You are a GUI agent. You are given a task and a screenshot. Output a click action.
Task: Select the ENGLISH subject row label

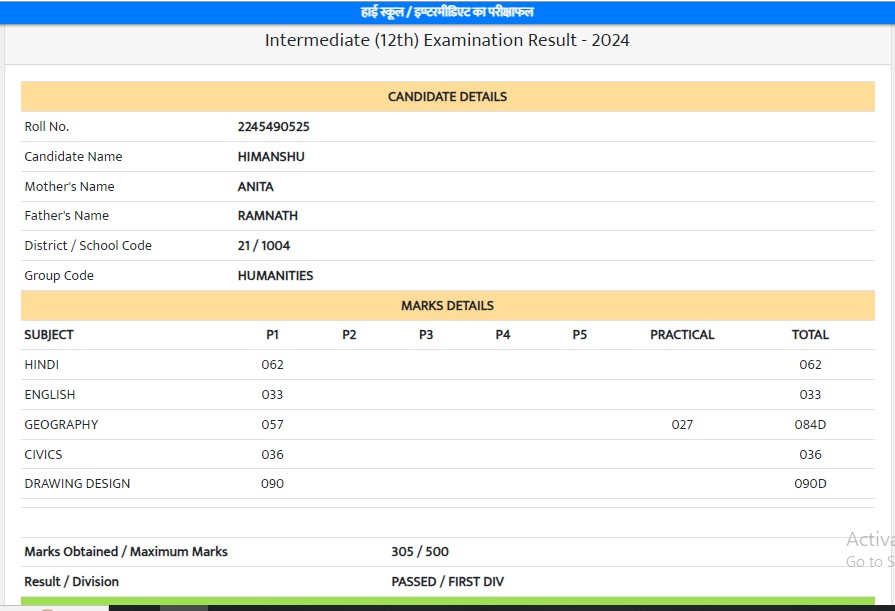pos(50,395)
